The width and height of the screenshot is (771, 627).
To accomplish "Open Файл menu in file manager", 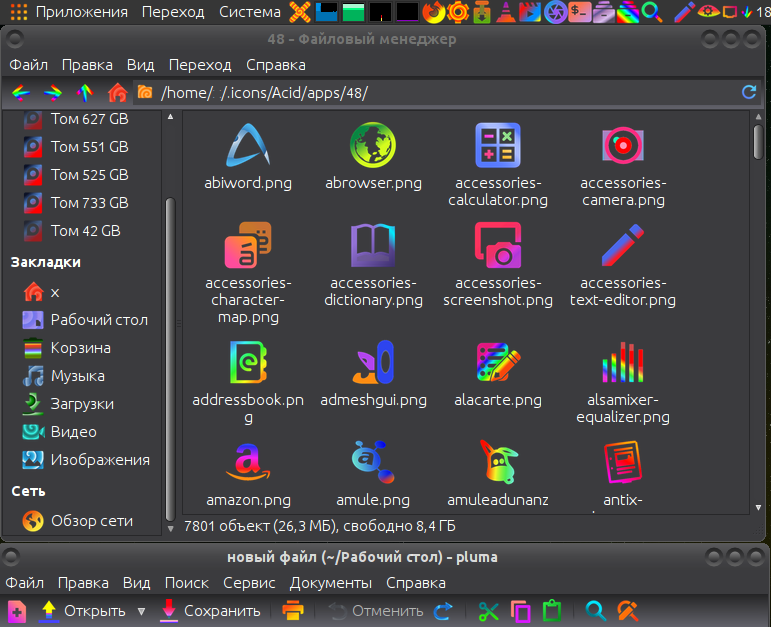I will coord(29,65).
